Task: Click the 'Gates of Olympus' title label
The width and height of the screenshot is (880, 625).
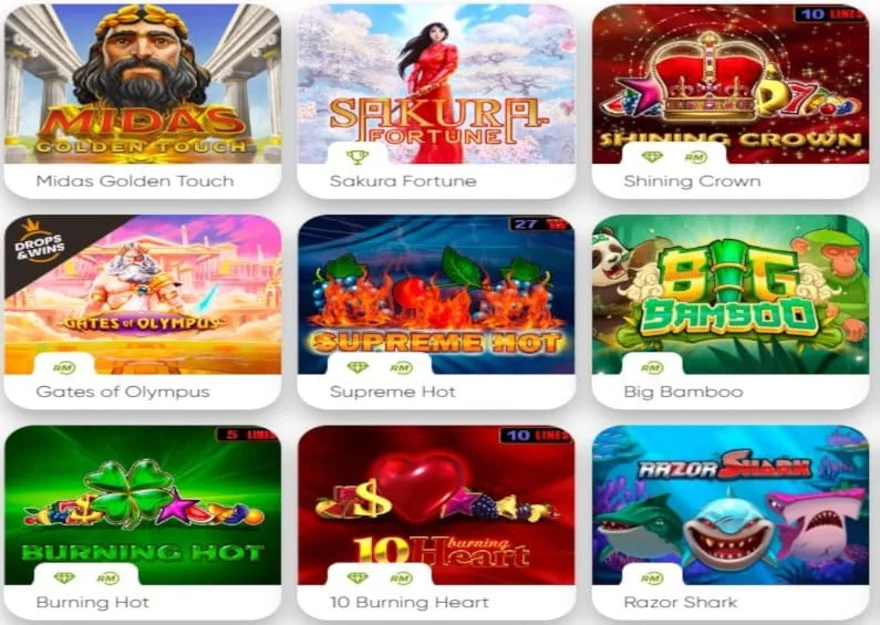Action: pyautogui.click(x=123, y=392)
